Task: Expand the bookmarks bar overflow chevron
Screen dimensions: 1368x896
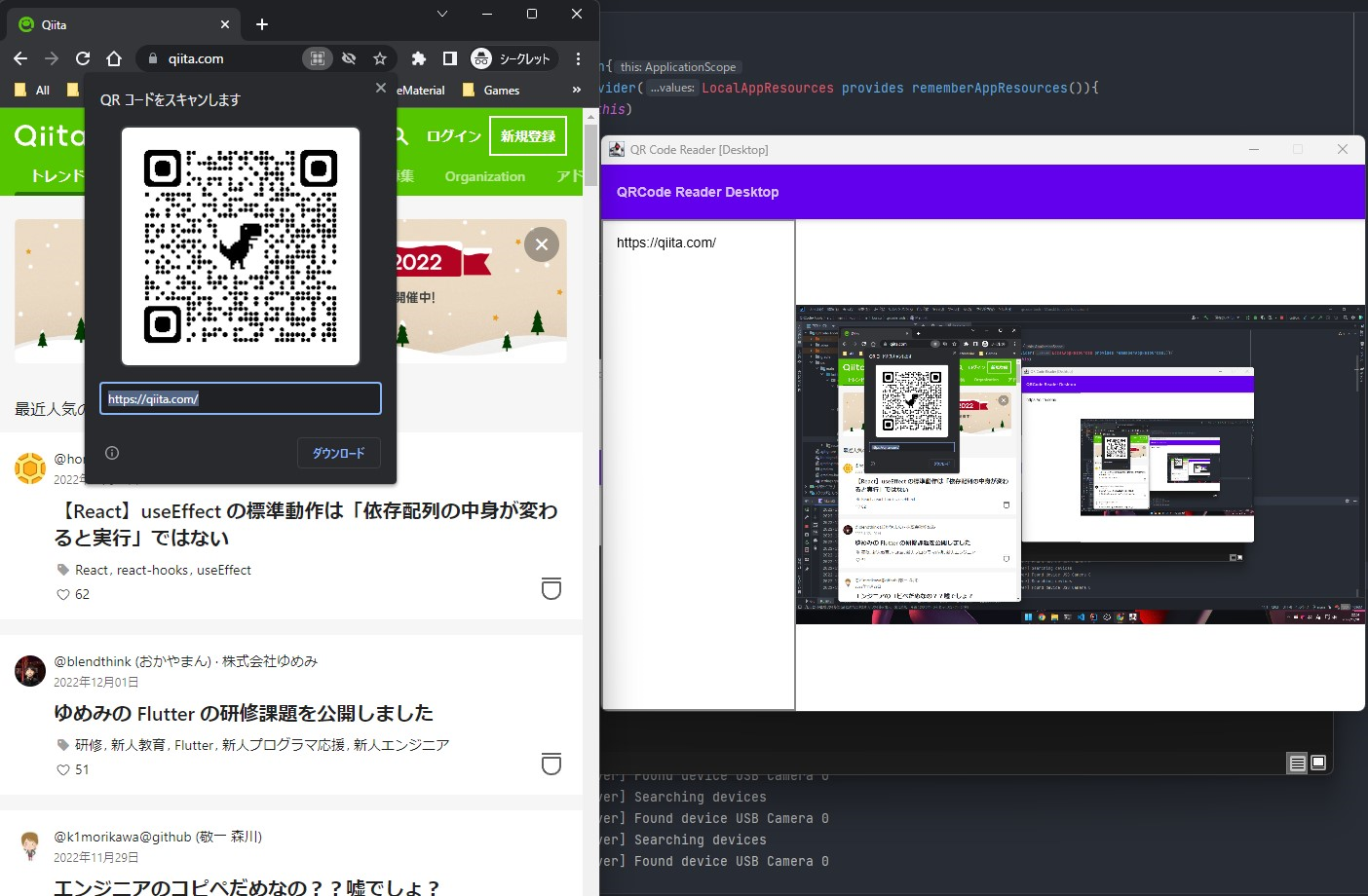Action: point(576,90)
